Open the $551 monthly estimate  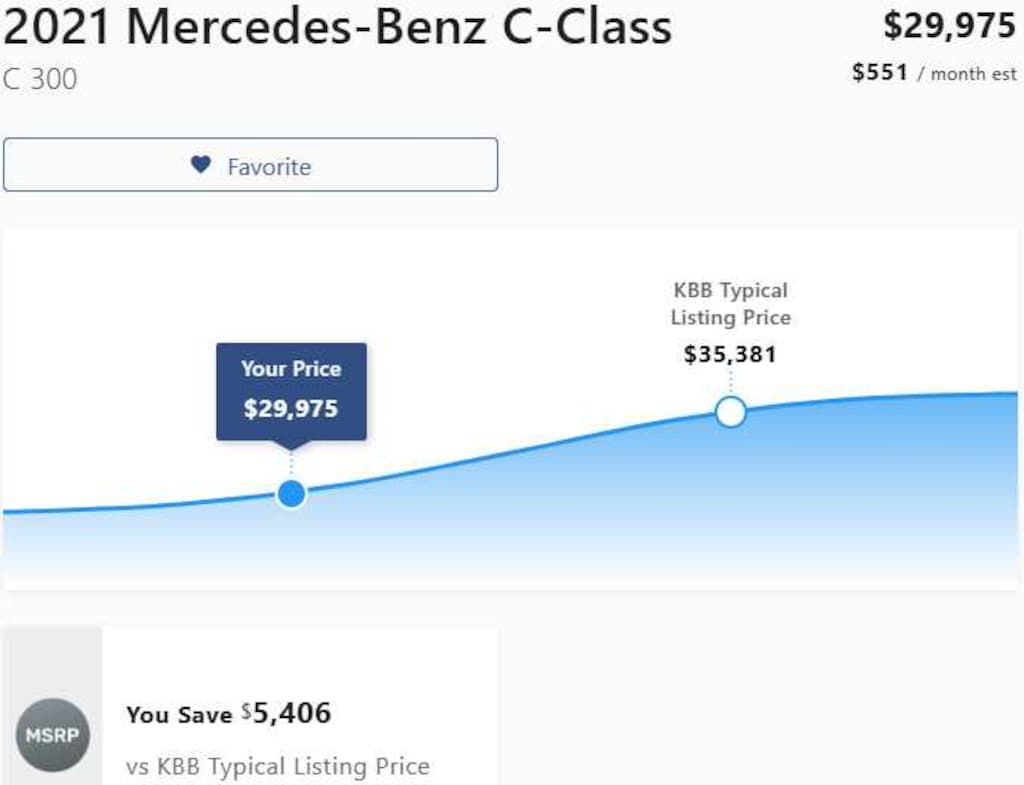pyautogui.click(x=880, y=73)
